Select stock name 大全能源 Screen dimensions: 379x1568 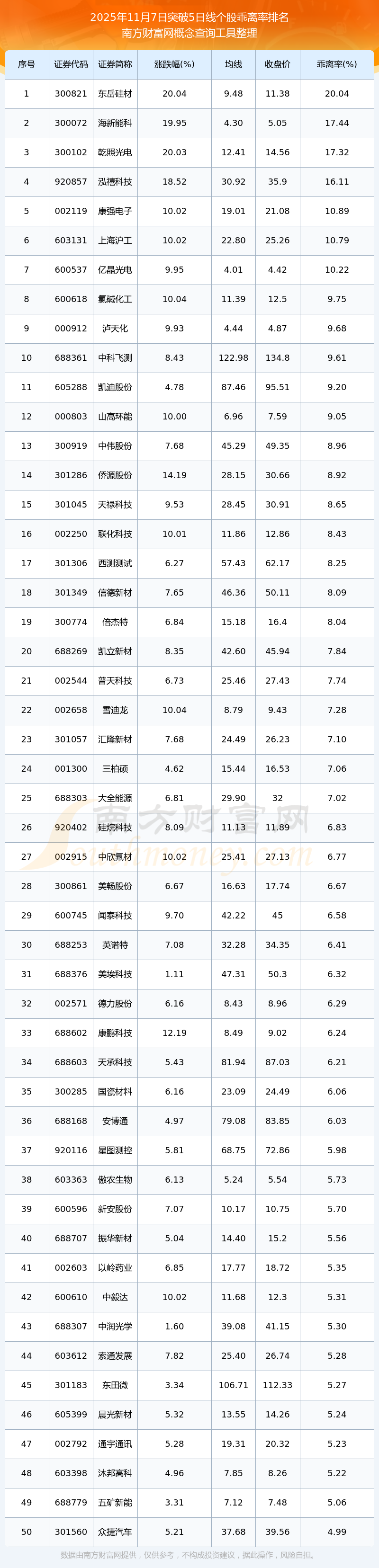115,798
